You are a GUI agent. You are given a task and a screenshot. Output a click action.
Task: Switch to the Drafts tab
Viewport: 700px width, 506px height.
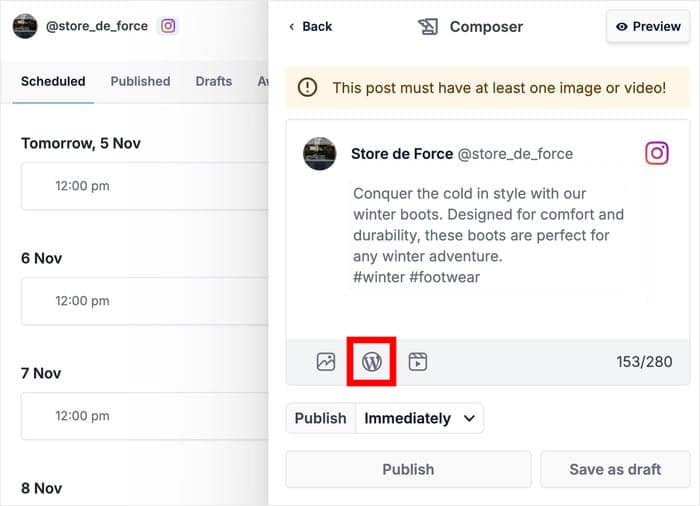click(x=214, y=81)
